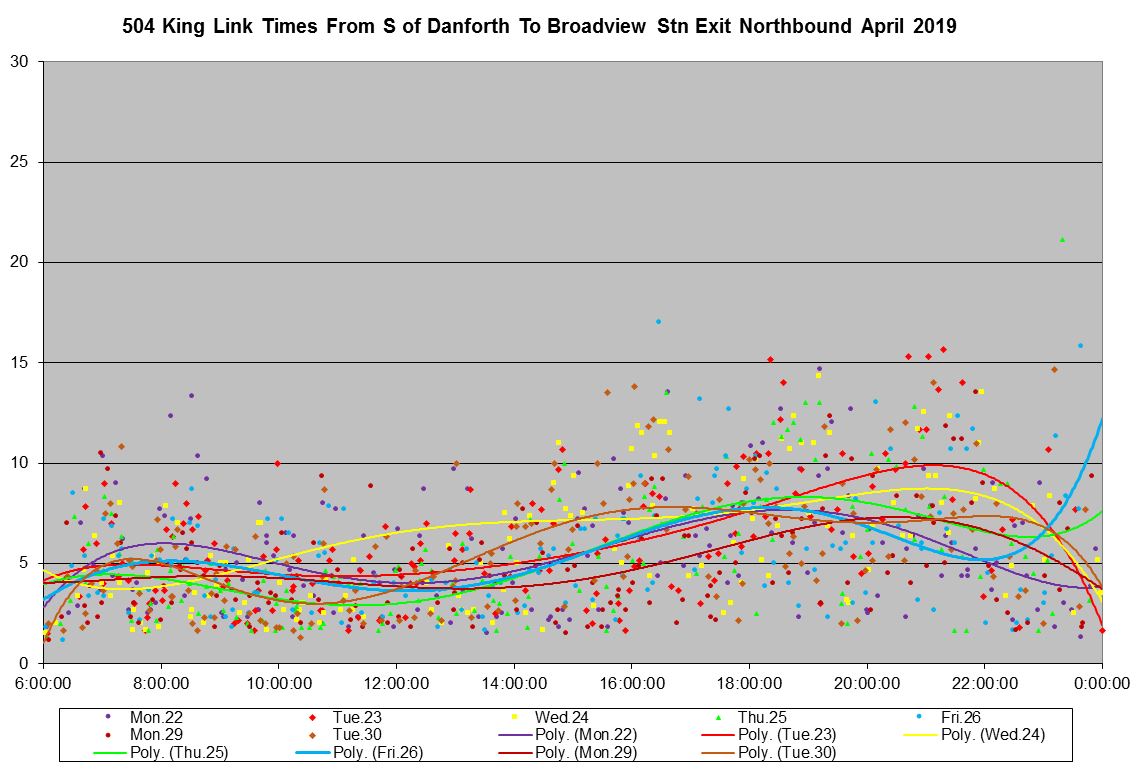The height and width of the screenshot is (772, 1139).
Task: Click the green Thu.25 outlier point above 20
Action: (x=1062, y=239)
